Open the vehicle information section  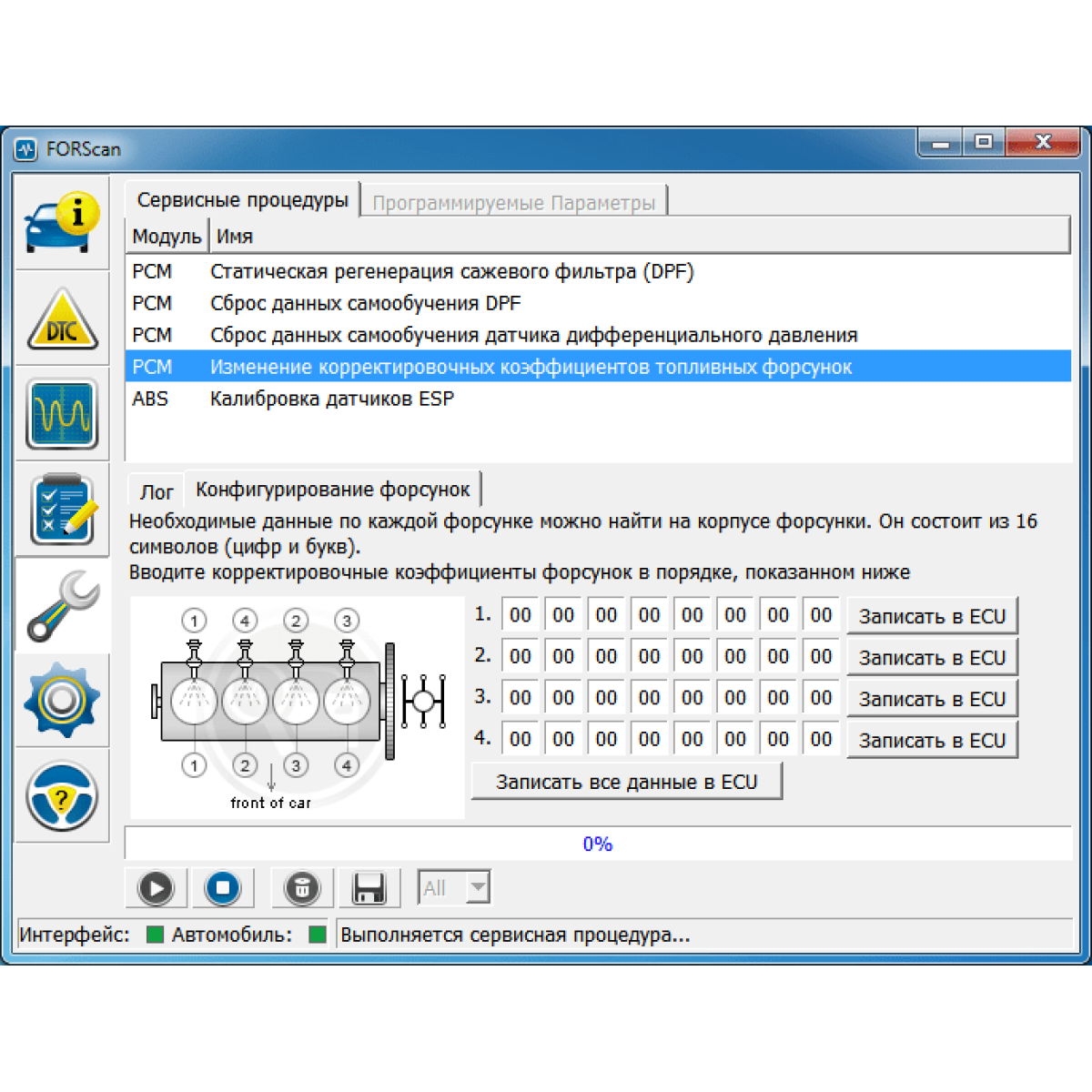click(61, 222)
